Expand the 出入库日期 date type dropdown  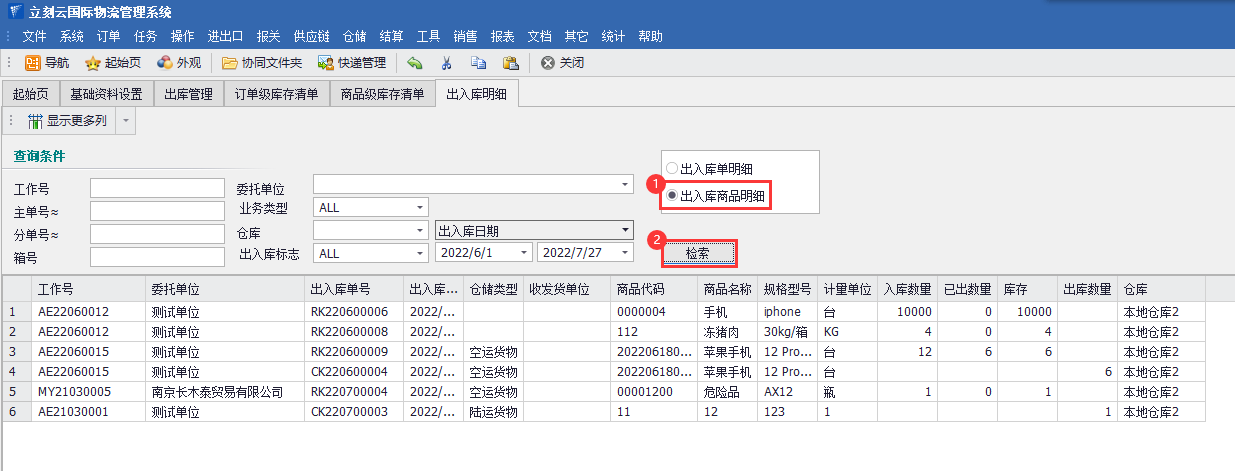(625, 230)
